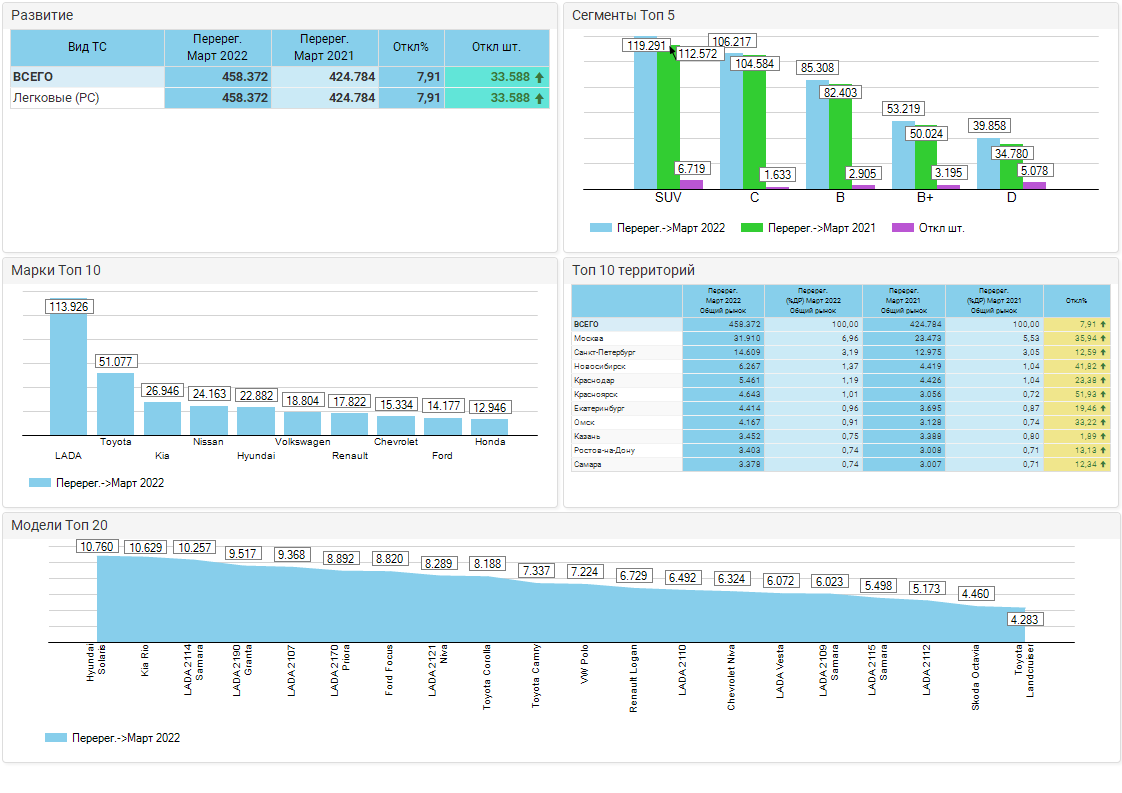Select the Вид ТС column header
1122x793 pixels.
pos(87,47)
